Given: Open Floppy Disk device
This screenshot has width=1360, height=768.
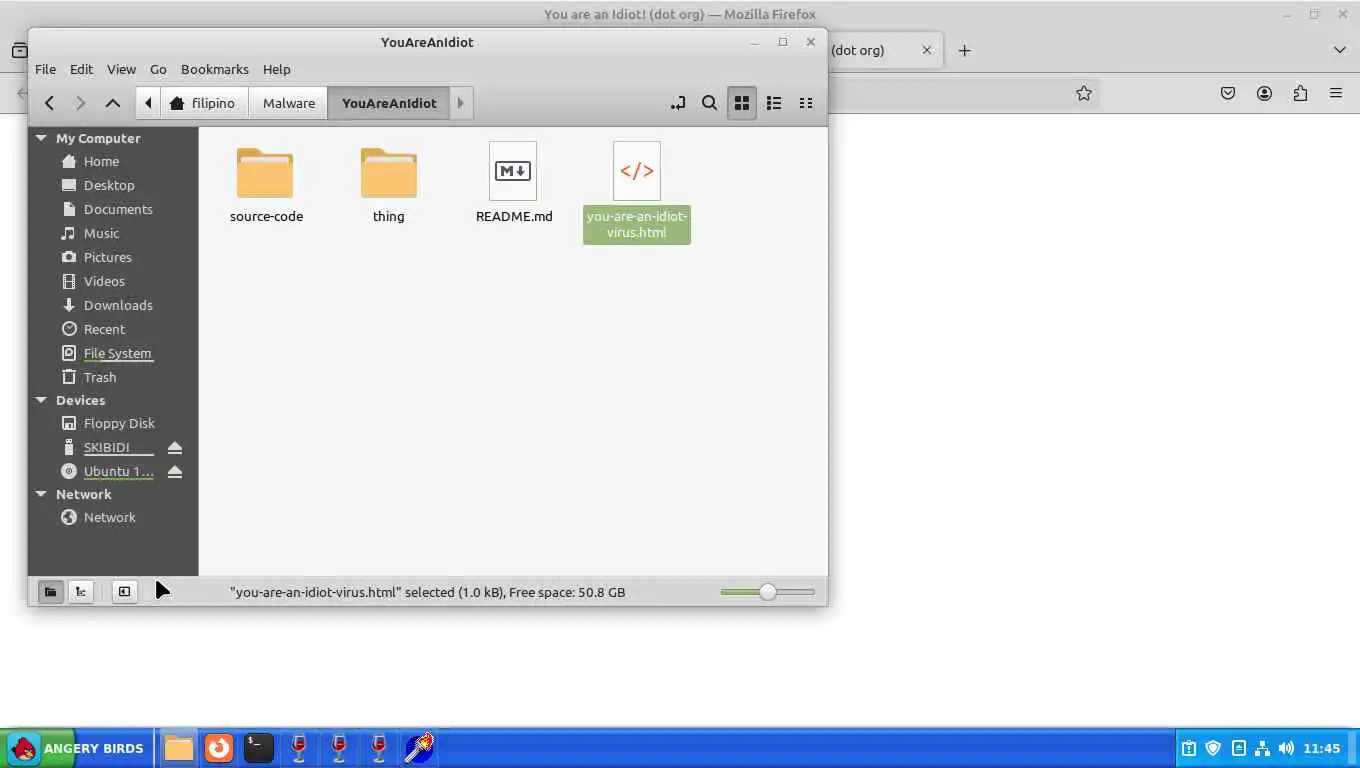Looking at the screenshot, I should [119, 423].
